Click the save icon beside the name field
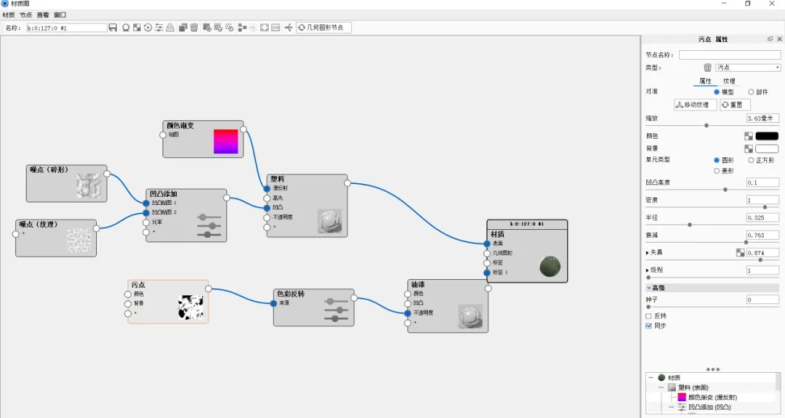The height and width of the screenshot is (418, 785). [113, 27]
